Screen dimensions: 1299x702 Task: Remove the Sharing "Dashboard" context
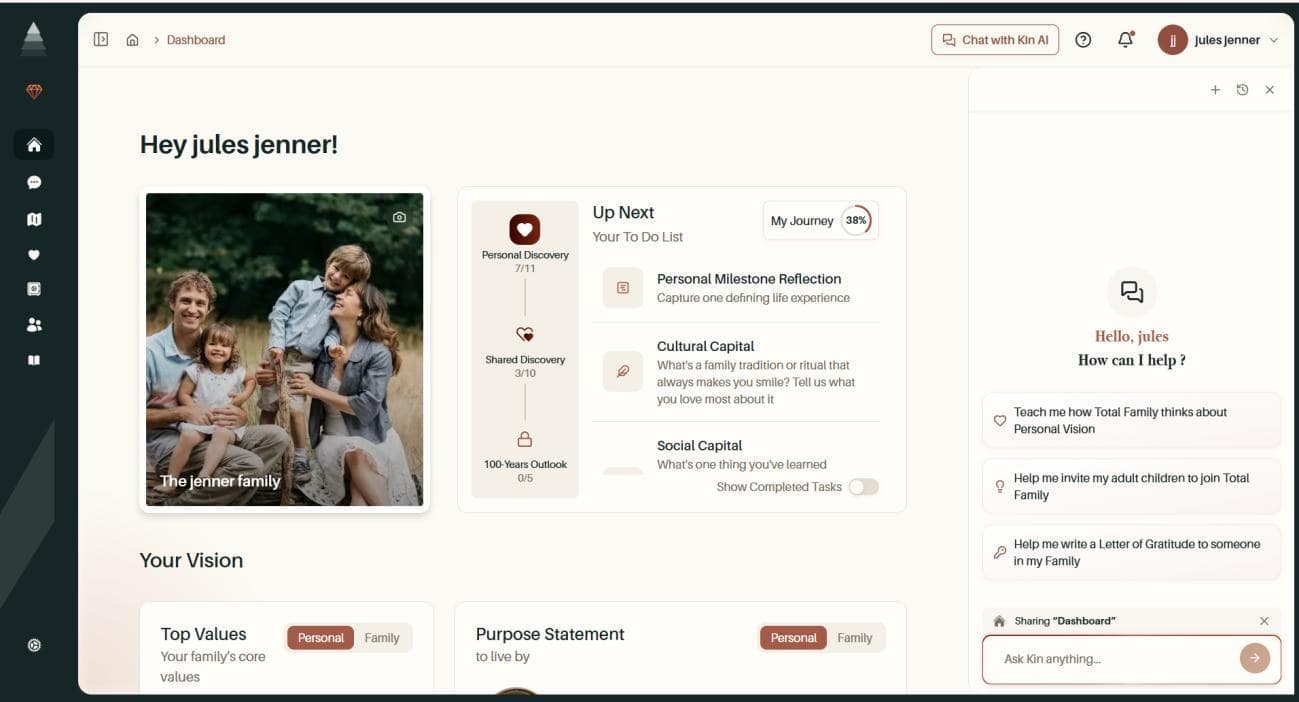coord(1264,621)
